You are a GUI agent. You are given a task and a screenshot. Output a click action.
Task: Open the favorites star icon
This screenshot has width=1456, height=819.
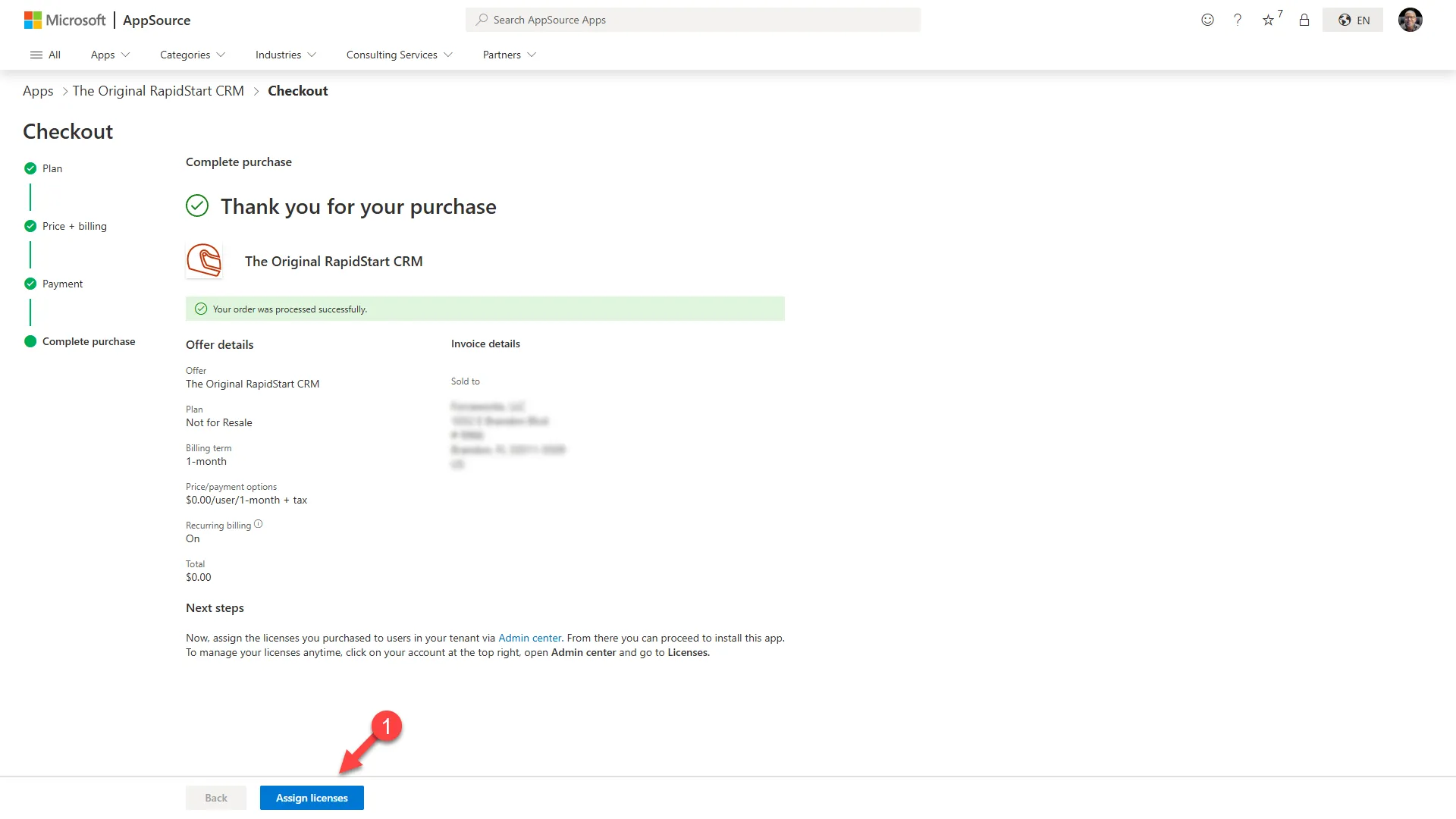(1269, 20)
